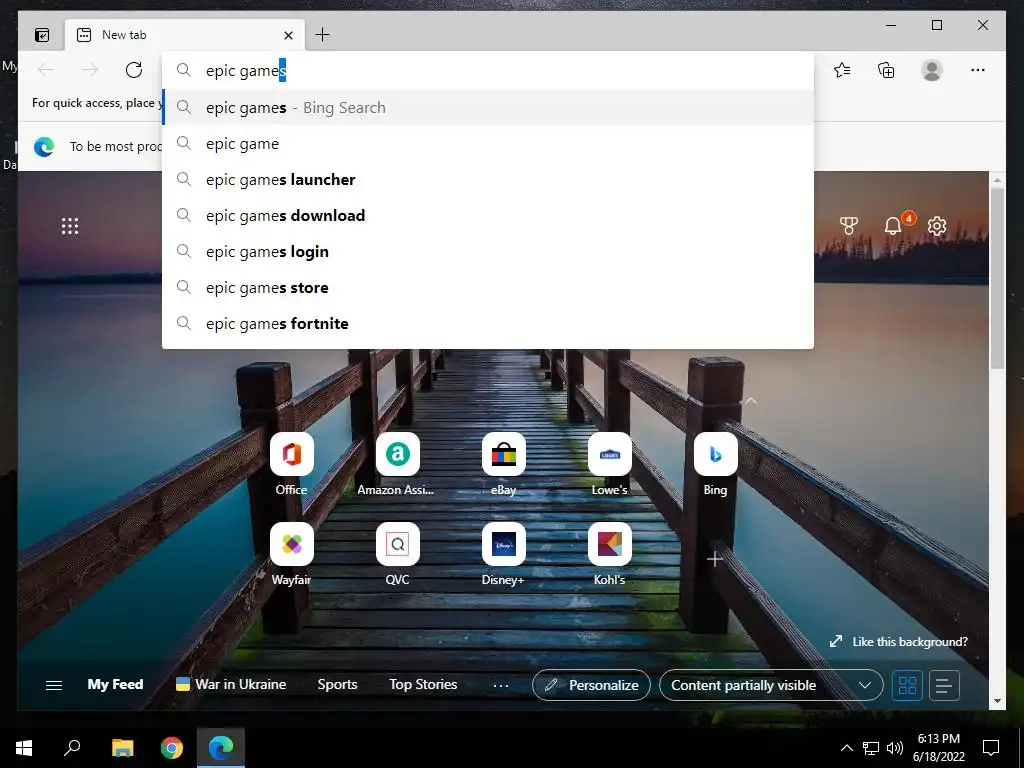The image size is (1024, 768).
Task: Refresh the page
Action: pos(134,70)
